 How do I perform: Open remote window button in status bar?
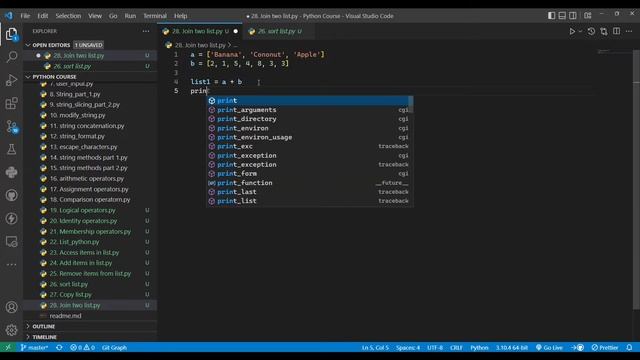tap(8, 347)
